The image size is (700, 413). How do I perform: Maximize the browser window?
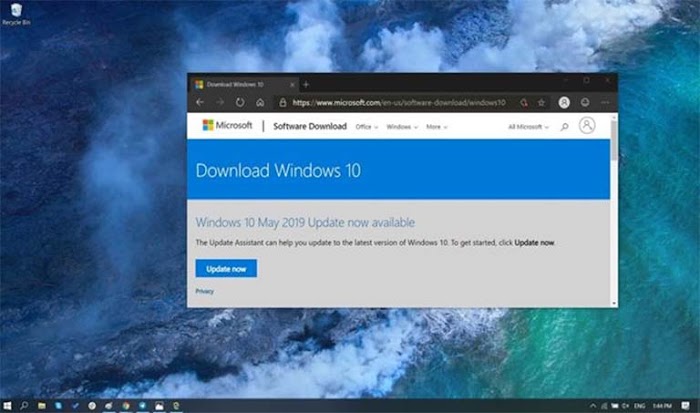coord(587,80)
